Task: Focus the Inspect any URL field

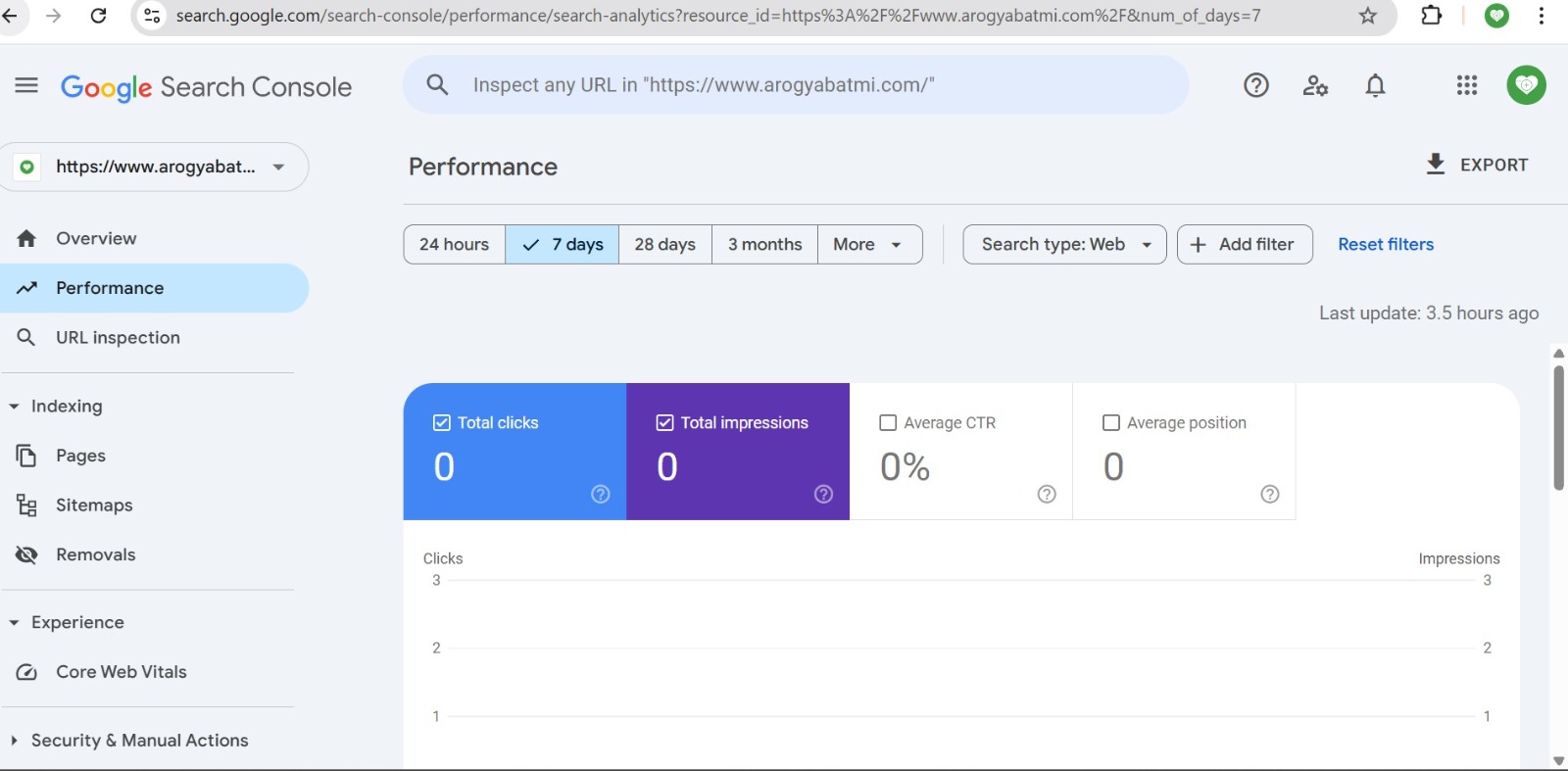Action: click(796, 85)
